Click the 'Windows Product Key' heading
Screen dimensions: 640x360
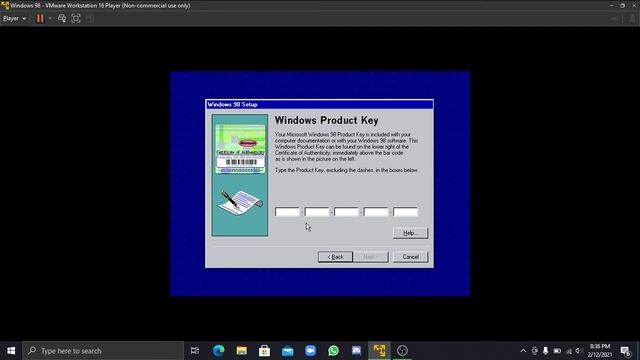pyautogui.click(x=327, y=120)
